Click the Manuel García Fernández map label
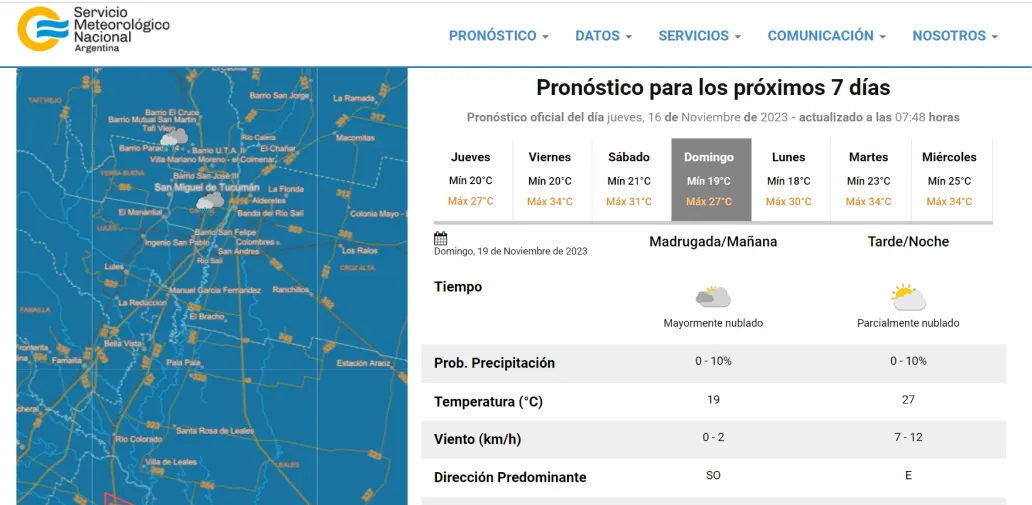Screen dimensions: 1032x505 (x=215, y=290)
